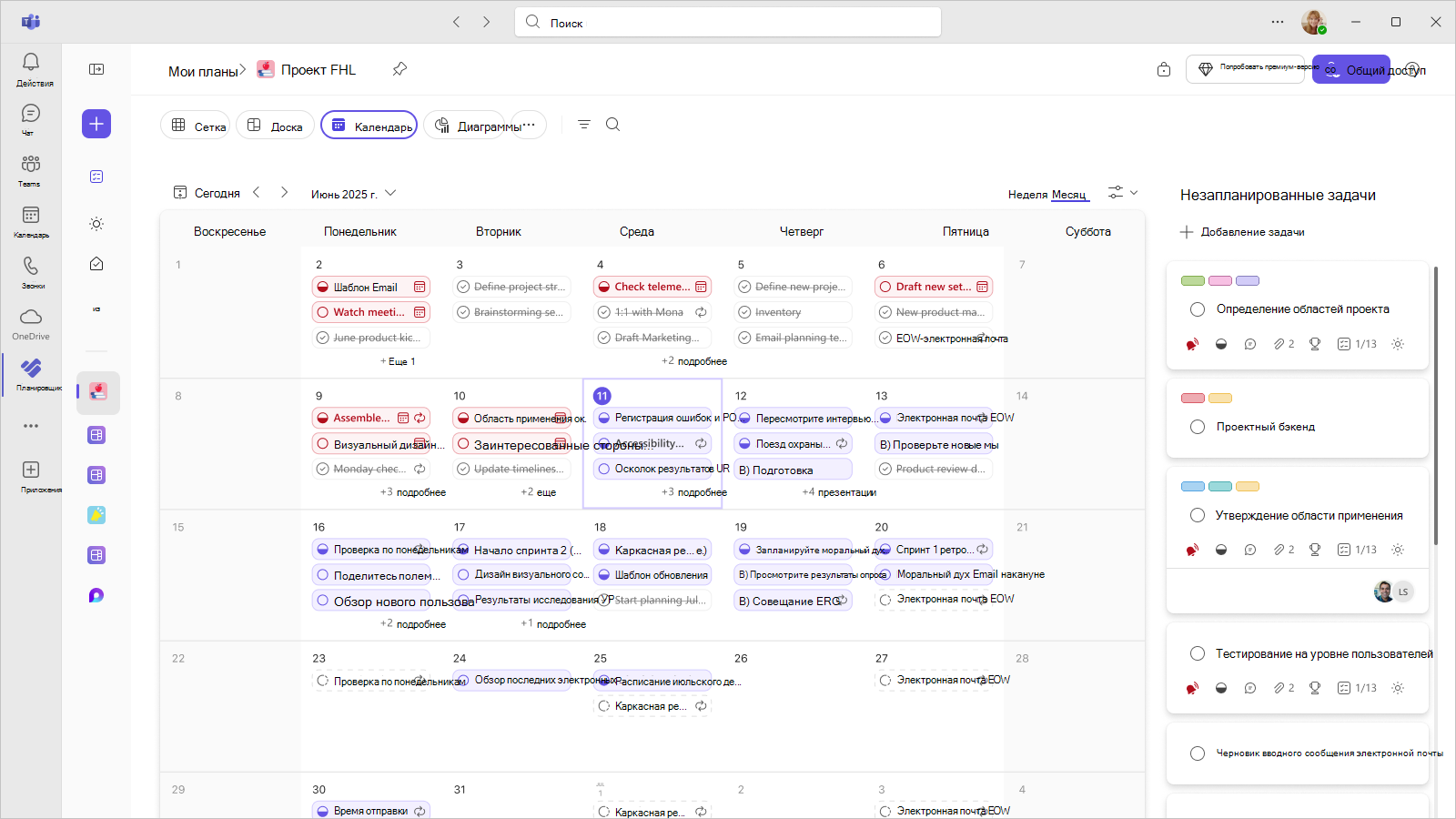The width and height of the screenshot is (1456, 819).
Task: Complete the Draft new set task on June 6
Action: tap(885, 287)
